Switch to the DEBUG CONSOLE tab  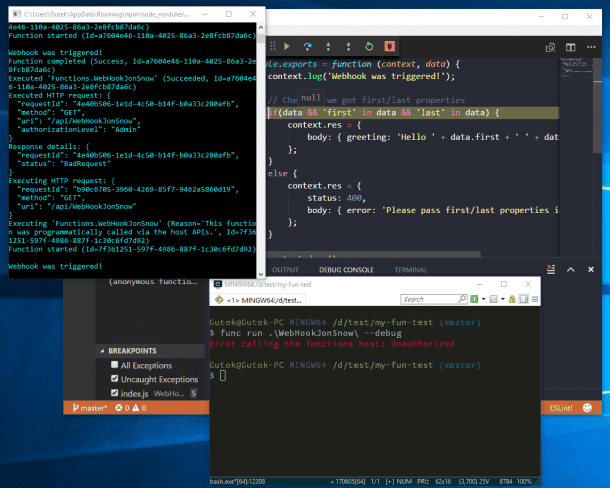point(346,270)
